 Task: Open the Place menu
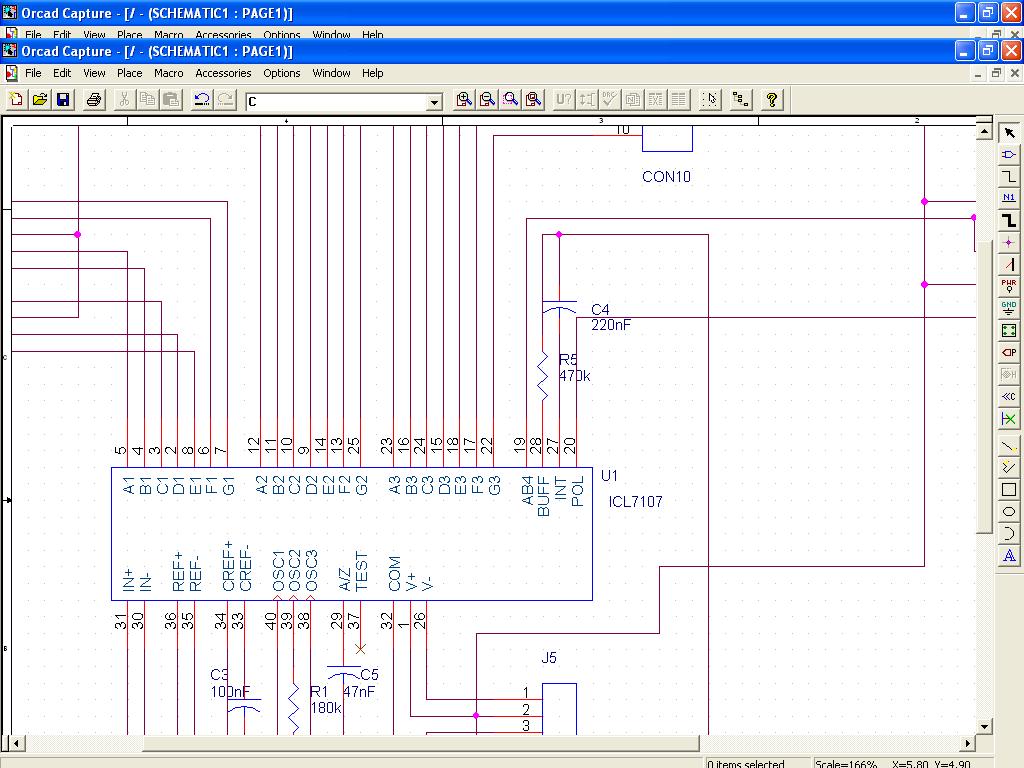pos(130,73)
